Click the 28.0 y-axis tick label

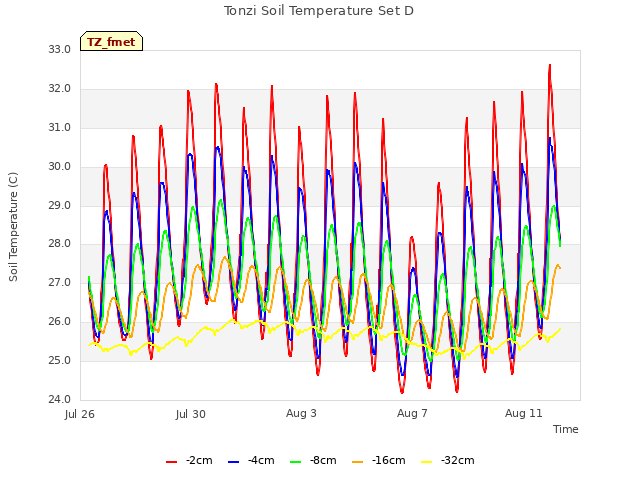tap(60, 244)
